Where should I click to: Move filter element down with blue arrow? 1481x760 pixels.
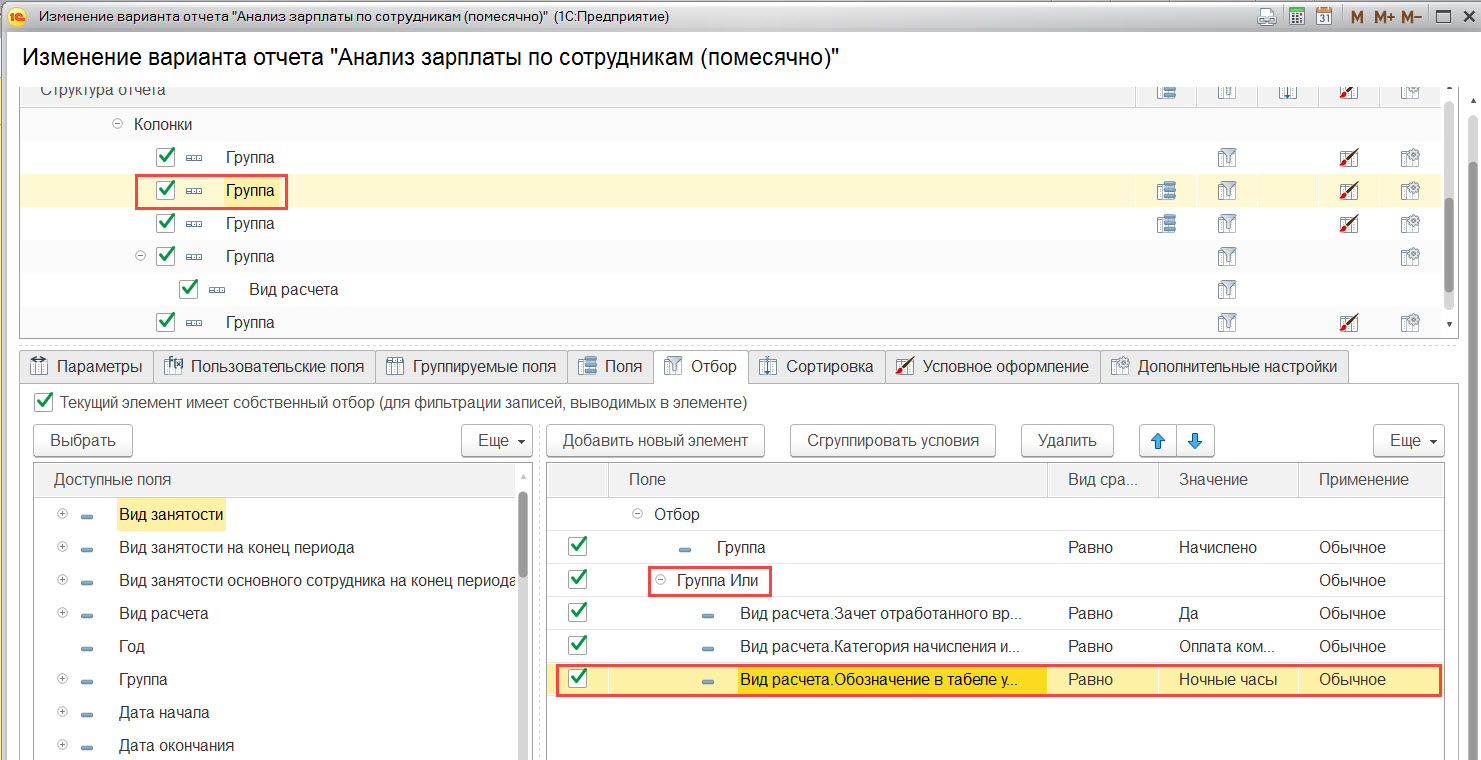[x=1195, y=440]
